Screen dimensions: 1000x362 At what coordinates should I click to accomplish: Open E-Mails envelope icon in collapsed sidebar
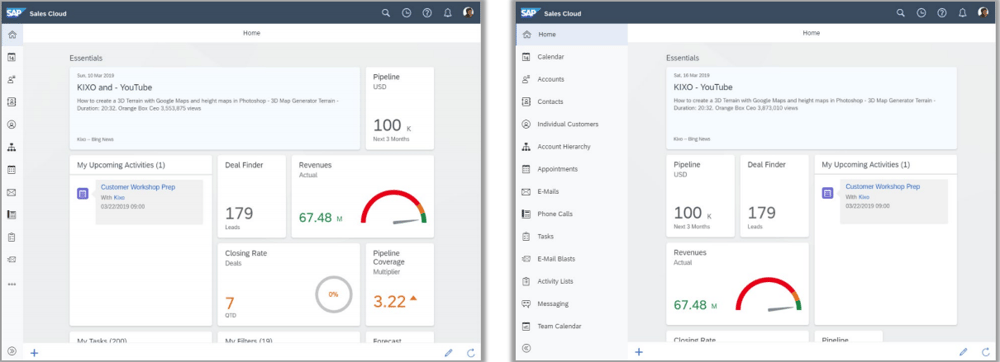[11, 192]
